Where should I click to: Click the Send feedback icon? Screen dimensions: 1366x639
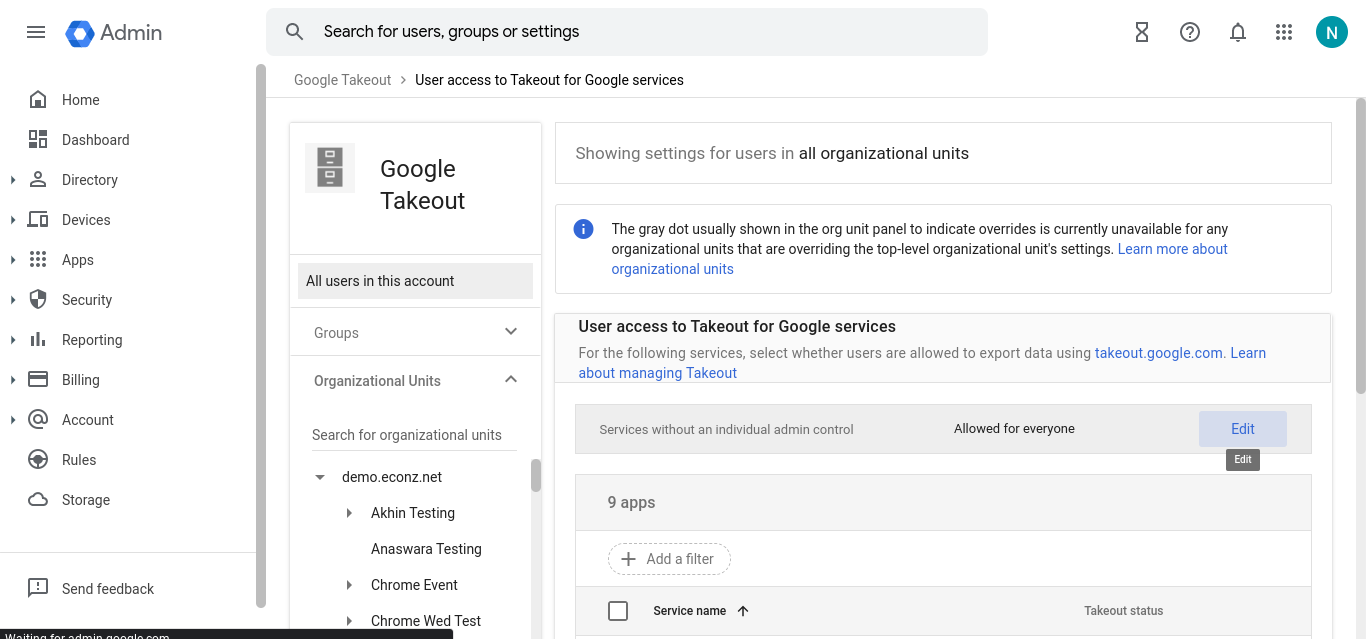(x=38, y=588)
